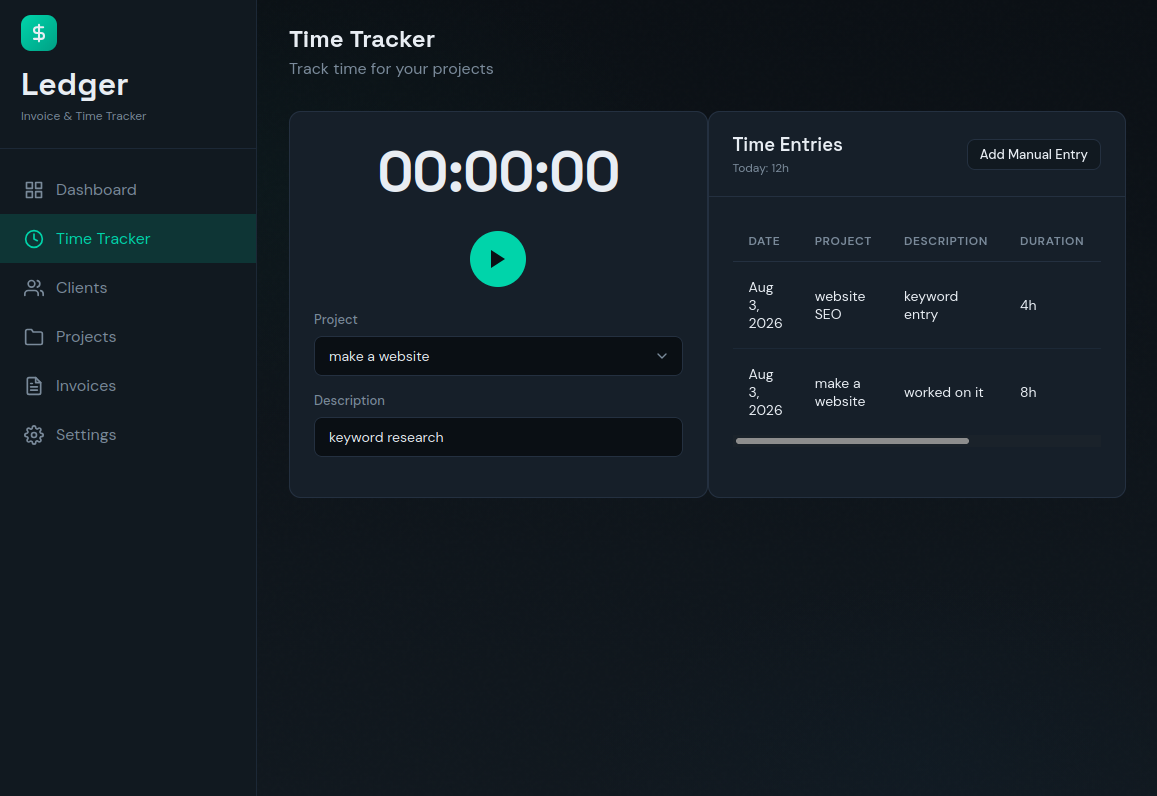Viewport: 1157px width, 796px height.
Task: Click the Ledger dollar-sign logo icon
Action: [x=39, y=33]
